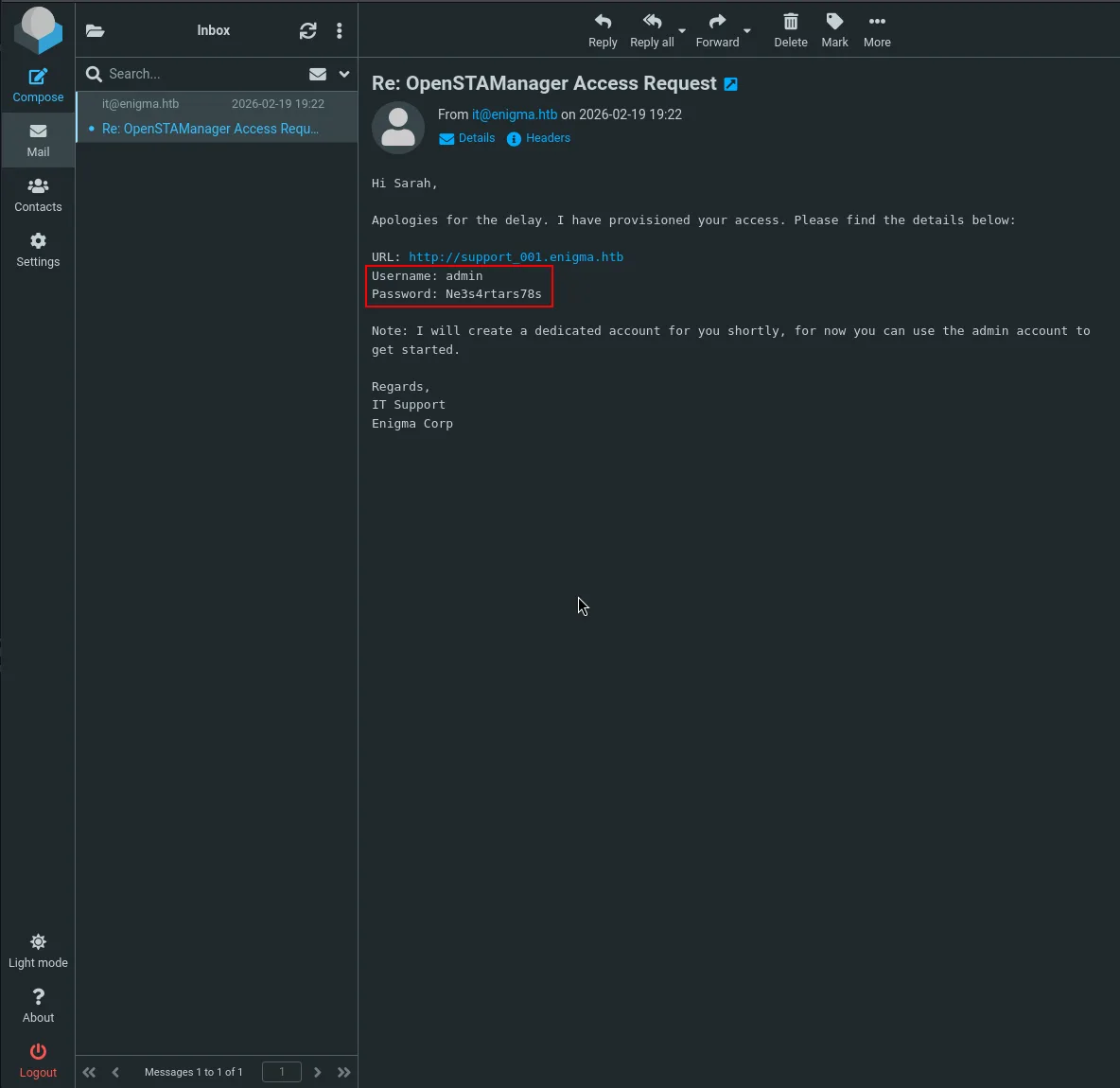Show message Details
The image size is (1120, 1088).
(x=467, y=138)
